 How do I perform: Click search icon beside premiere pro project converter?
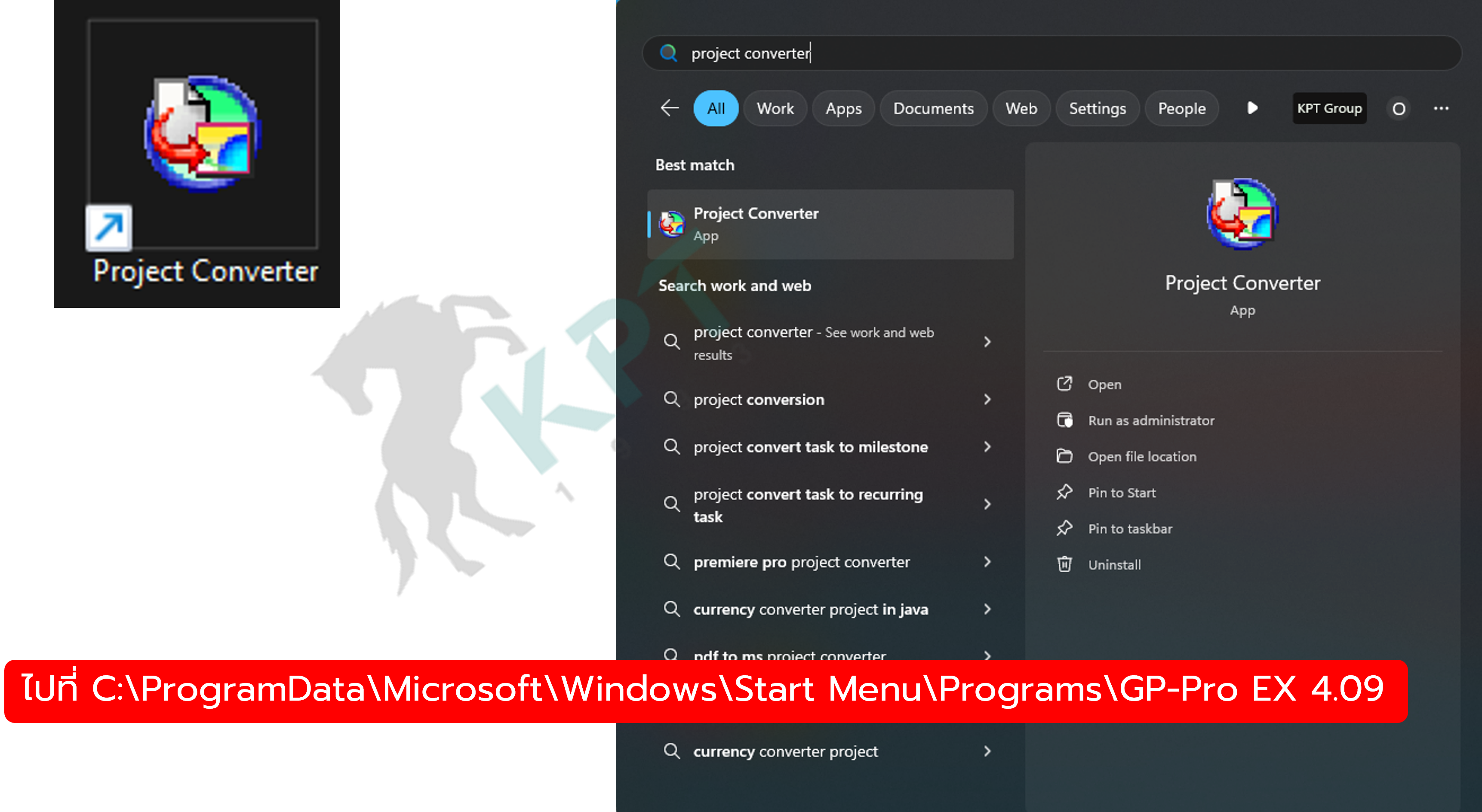[x=671, y=562]
